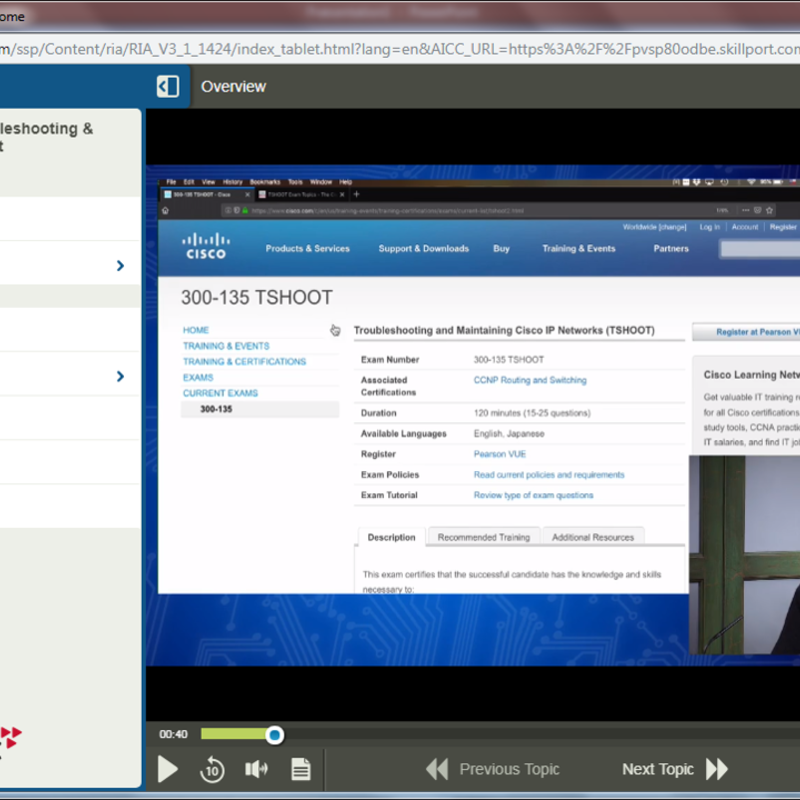
Task: Open the CCNP Routing and Switching link
Action: coord(530,380)
